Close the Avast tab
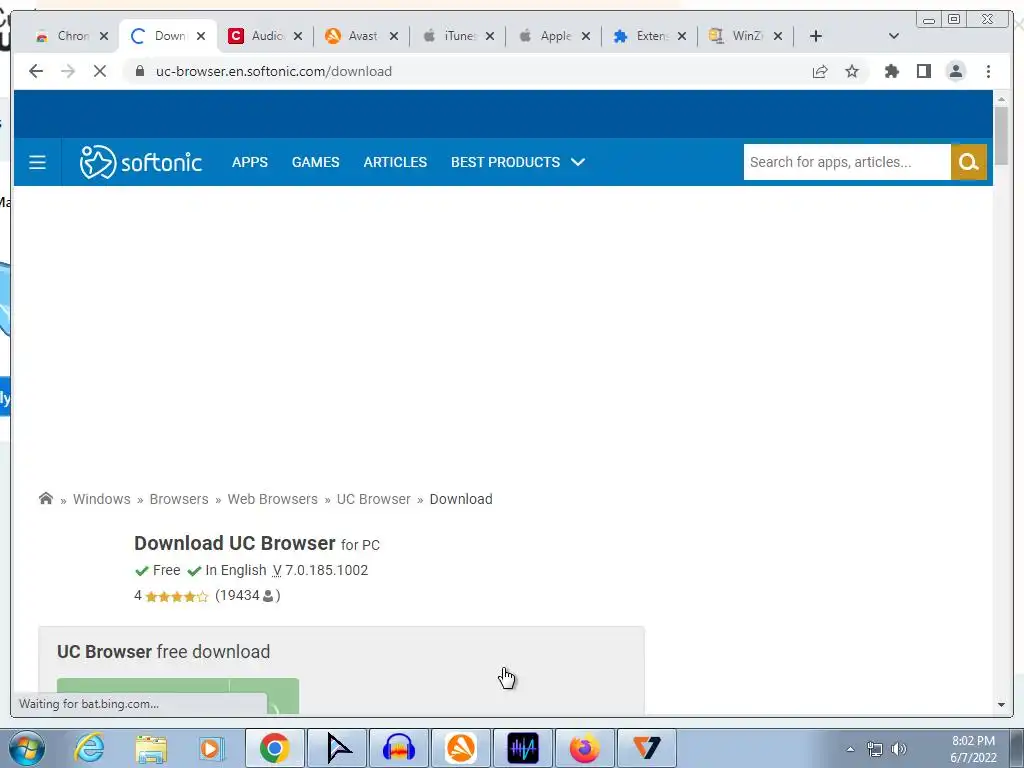This screenshot has width=1024, height=768. click(x=394, y=36)
